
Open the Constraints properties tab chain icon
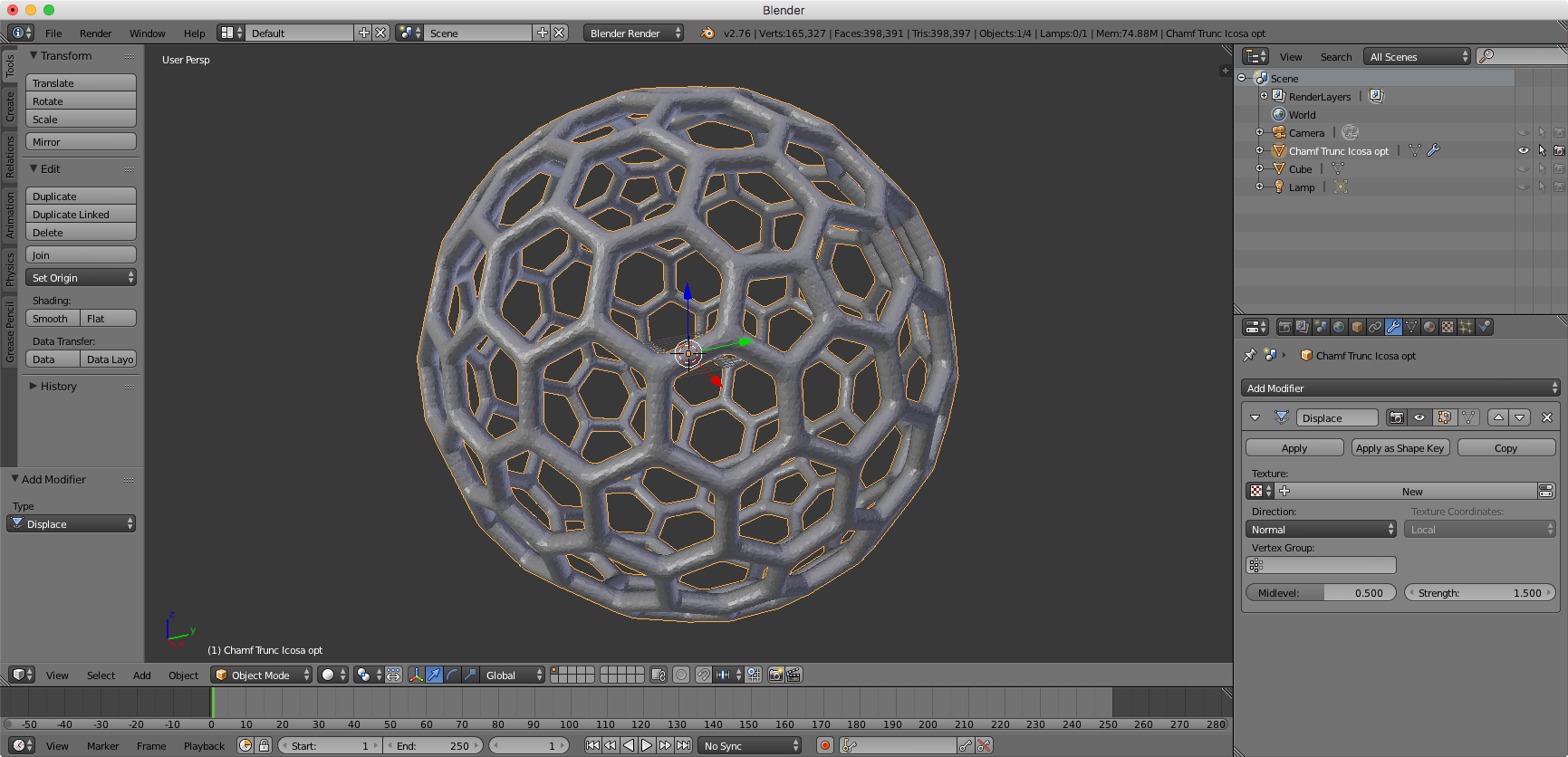pos(1375,327)
